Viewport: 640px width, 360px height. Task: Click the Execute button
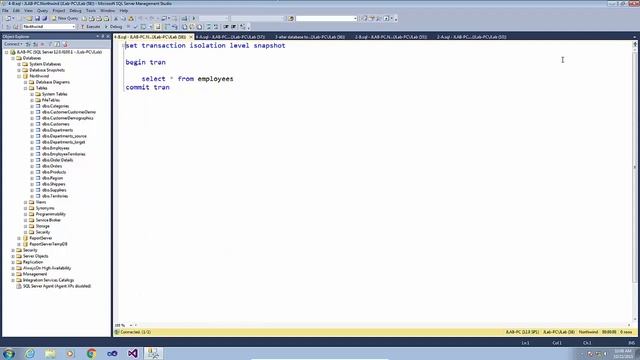pos(90,27)
